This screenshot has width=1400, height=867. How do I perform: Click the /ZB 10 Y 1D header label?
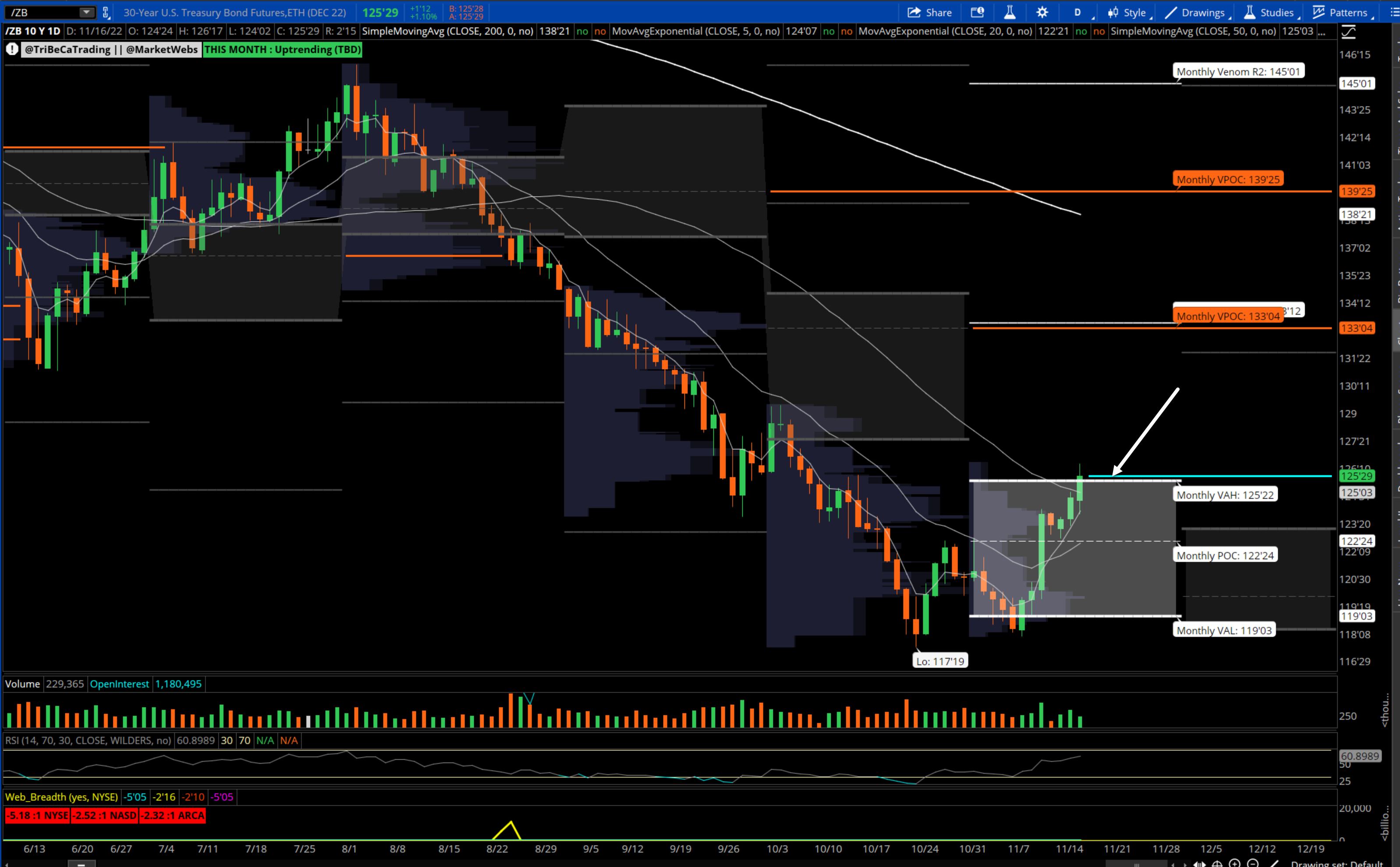click(x=33, y=31)
